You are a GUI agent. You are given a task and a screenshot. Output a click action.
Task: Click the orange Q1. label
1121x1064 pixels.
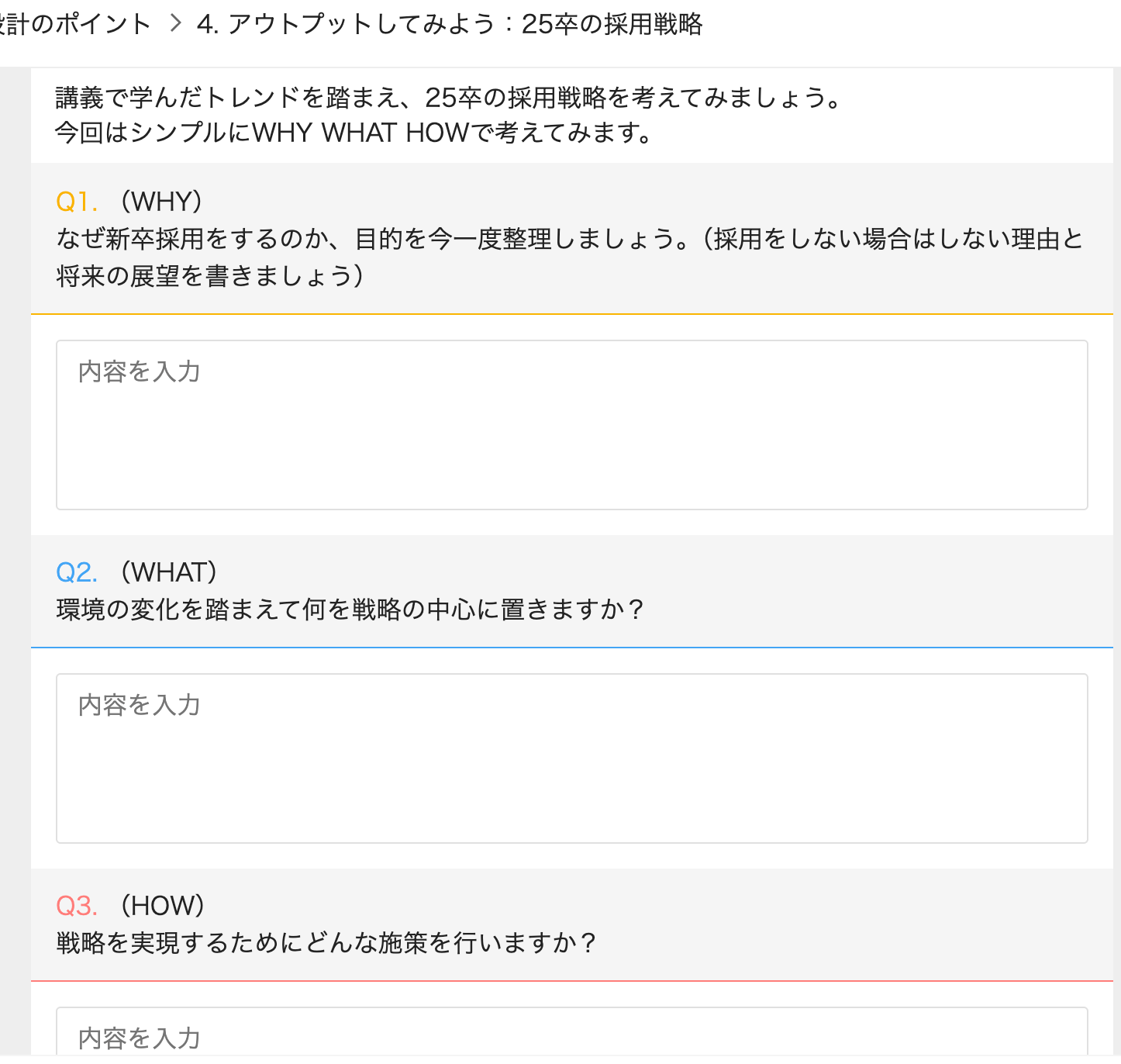pos(77,202)
